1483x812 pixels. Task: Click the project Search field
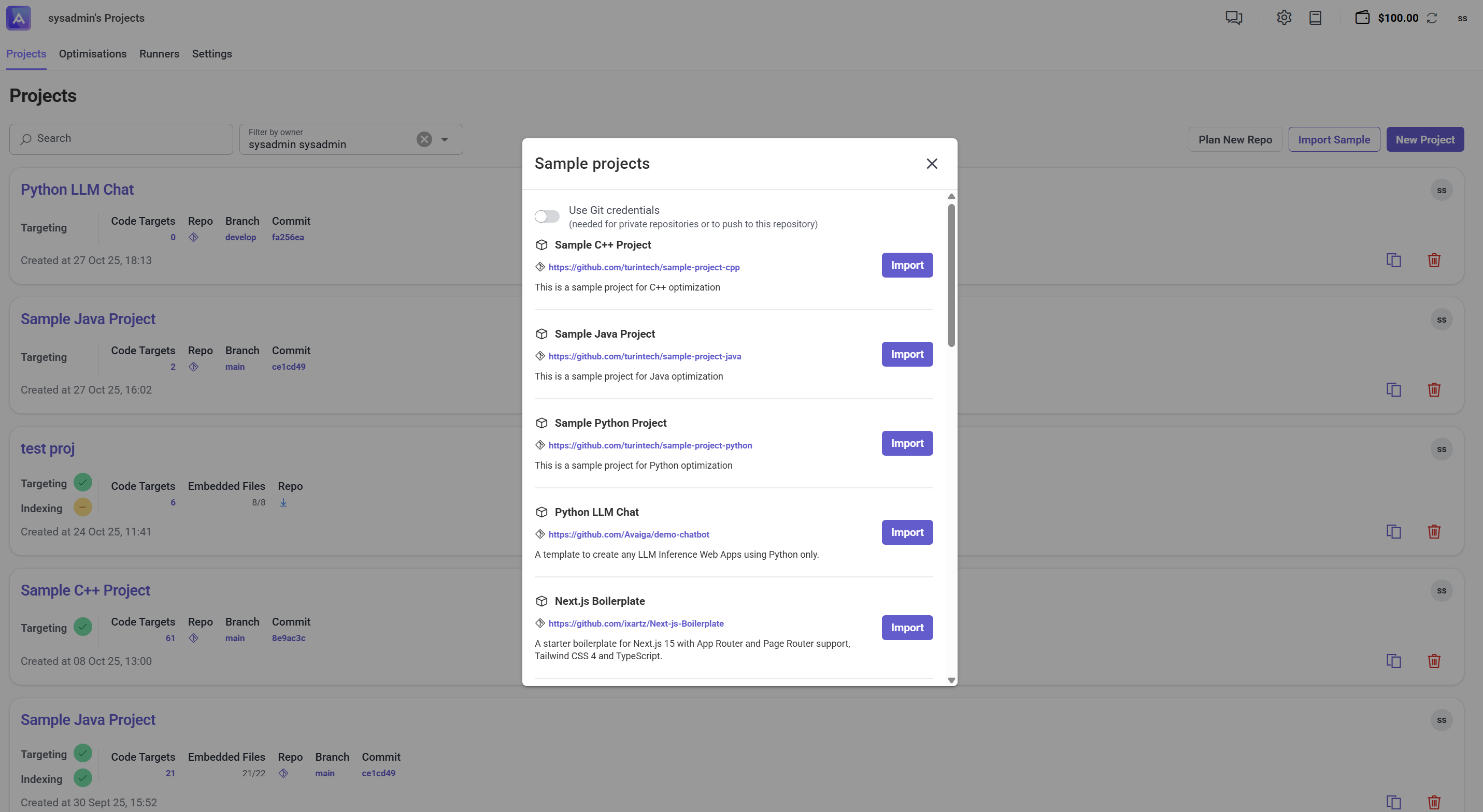(121, 139)
